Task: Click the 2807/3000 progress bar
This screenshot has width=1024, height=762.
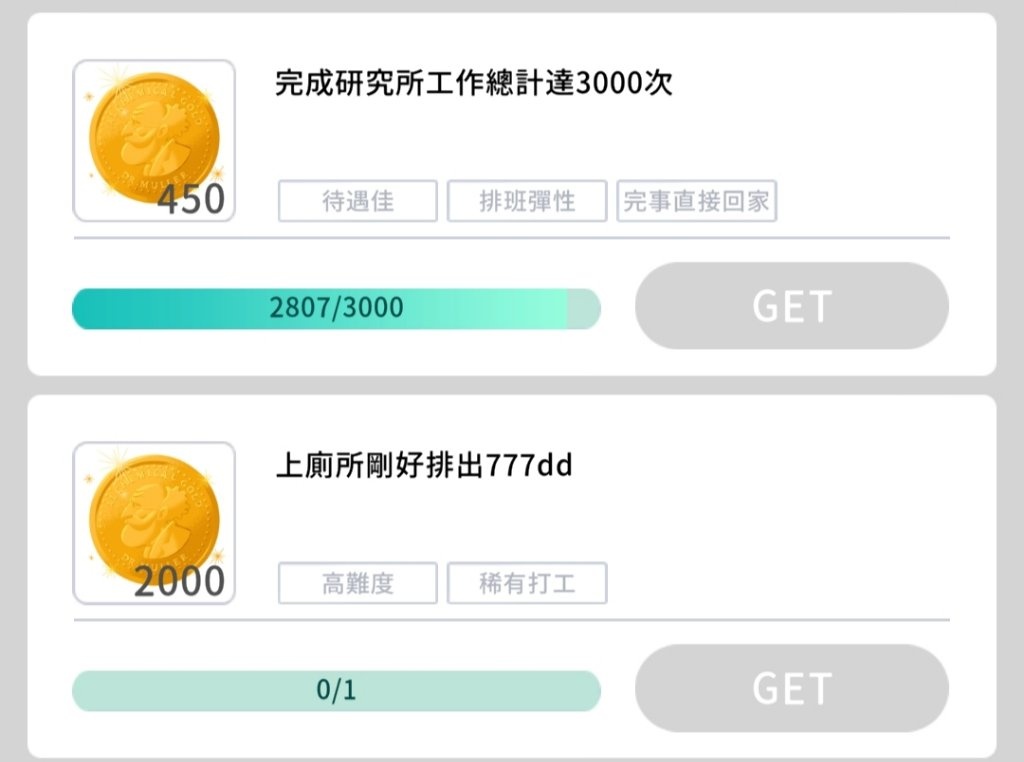Action: [x=336, y=308]
